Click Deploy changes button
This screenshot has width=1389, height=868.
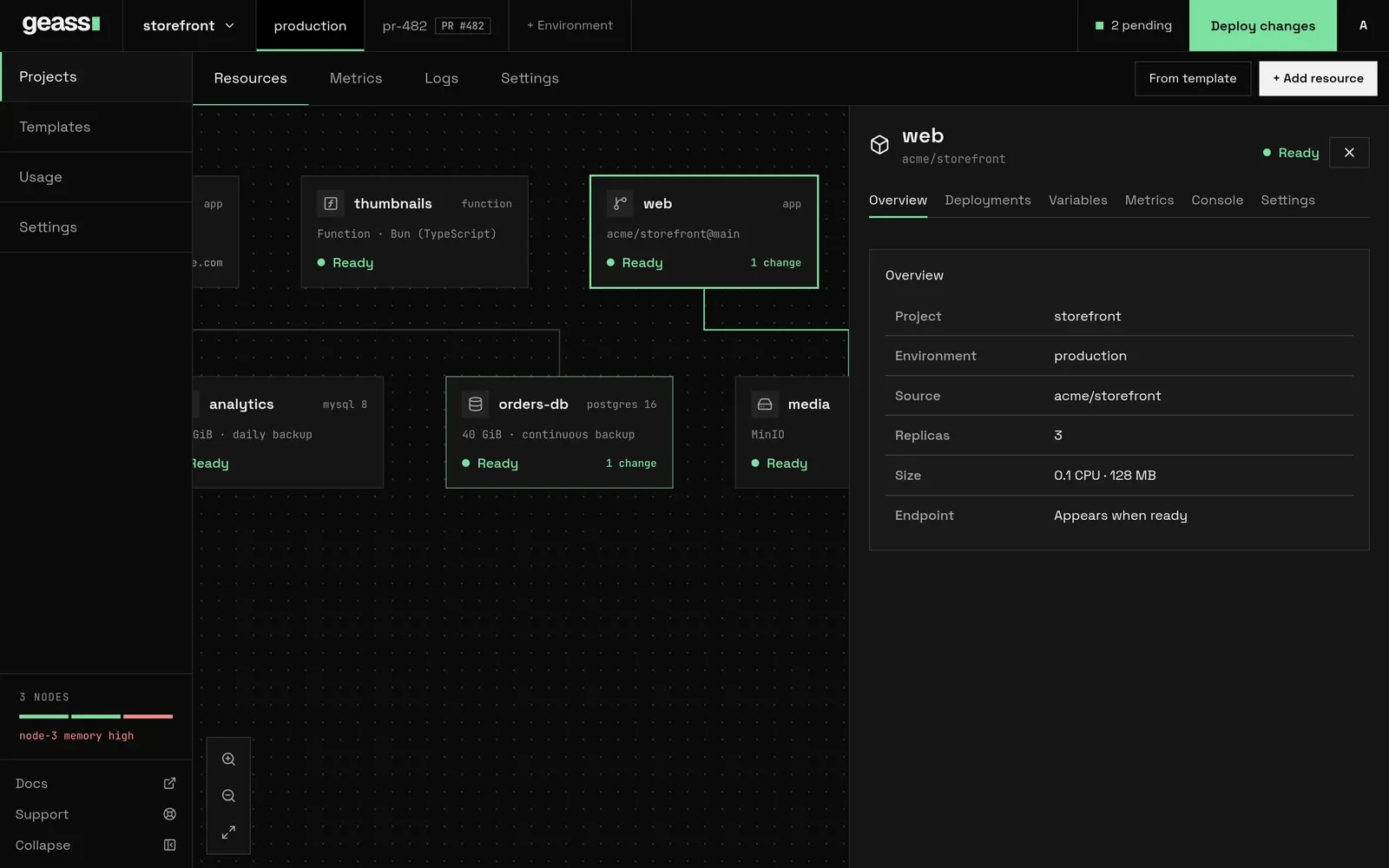[x=1262, y=25]
